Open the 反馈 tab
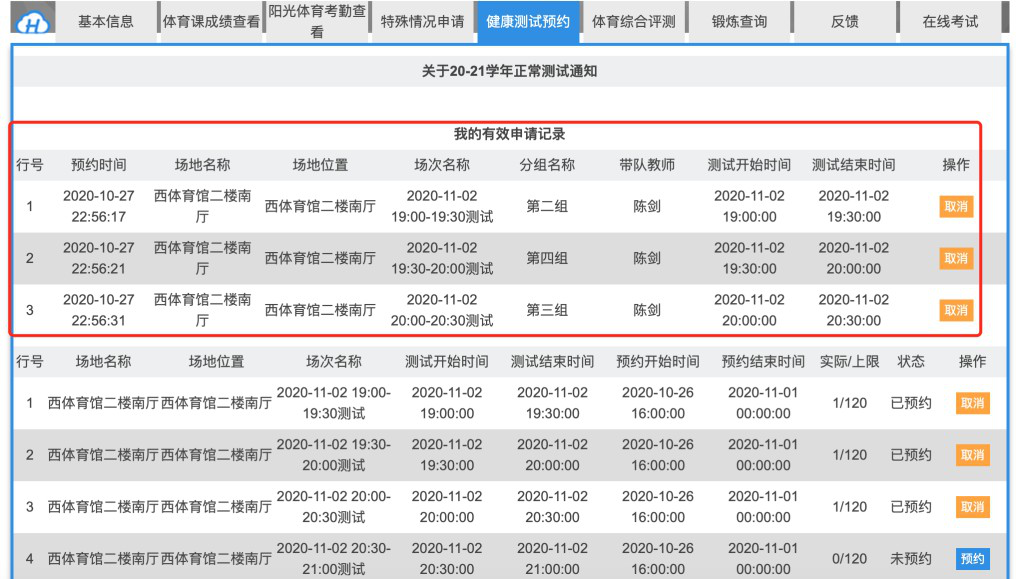 click(x=845, y=22)
